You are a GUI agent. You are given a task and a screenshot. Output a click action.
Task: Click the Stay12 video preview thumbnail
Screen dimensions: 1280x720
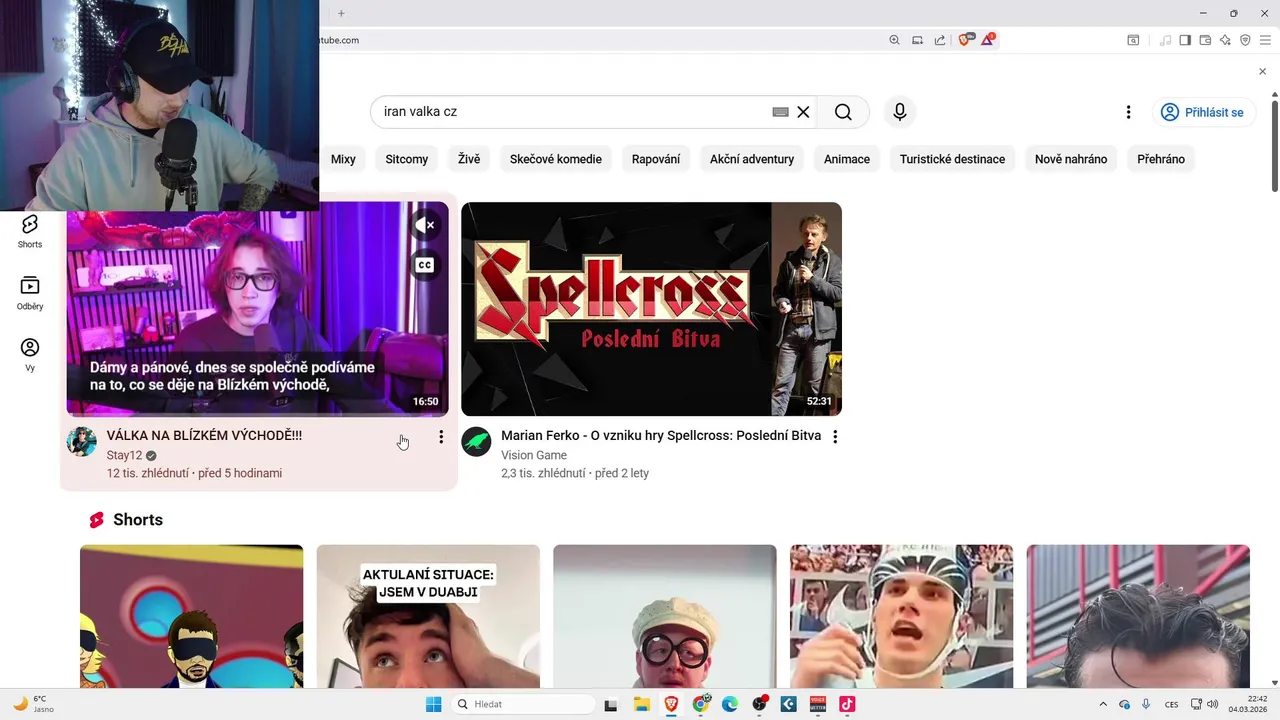click(258, 309)
